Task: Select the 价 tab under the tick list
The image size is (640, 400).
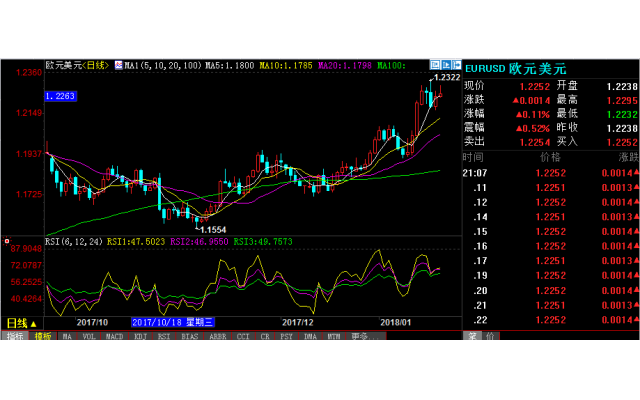Action: coord(490,336)
